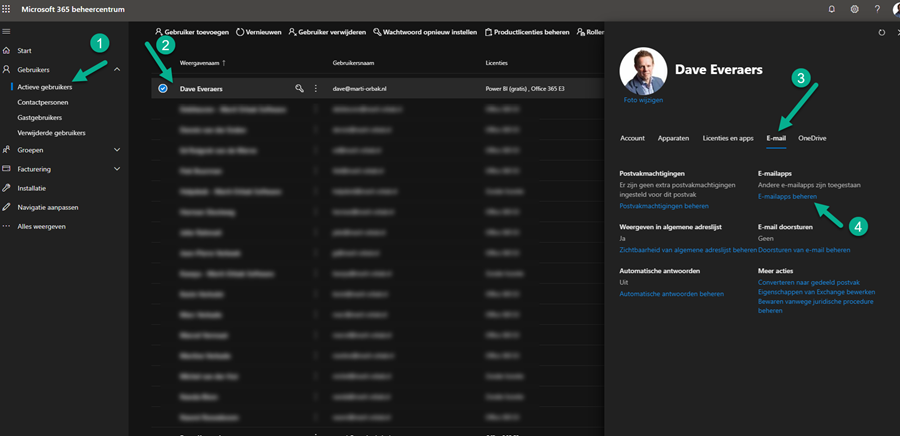
Task: Click the Installatie wrench icon
Action: click(x=6, y=188)
